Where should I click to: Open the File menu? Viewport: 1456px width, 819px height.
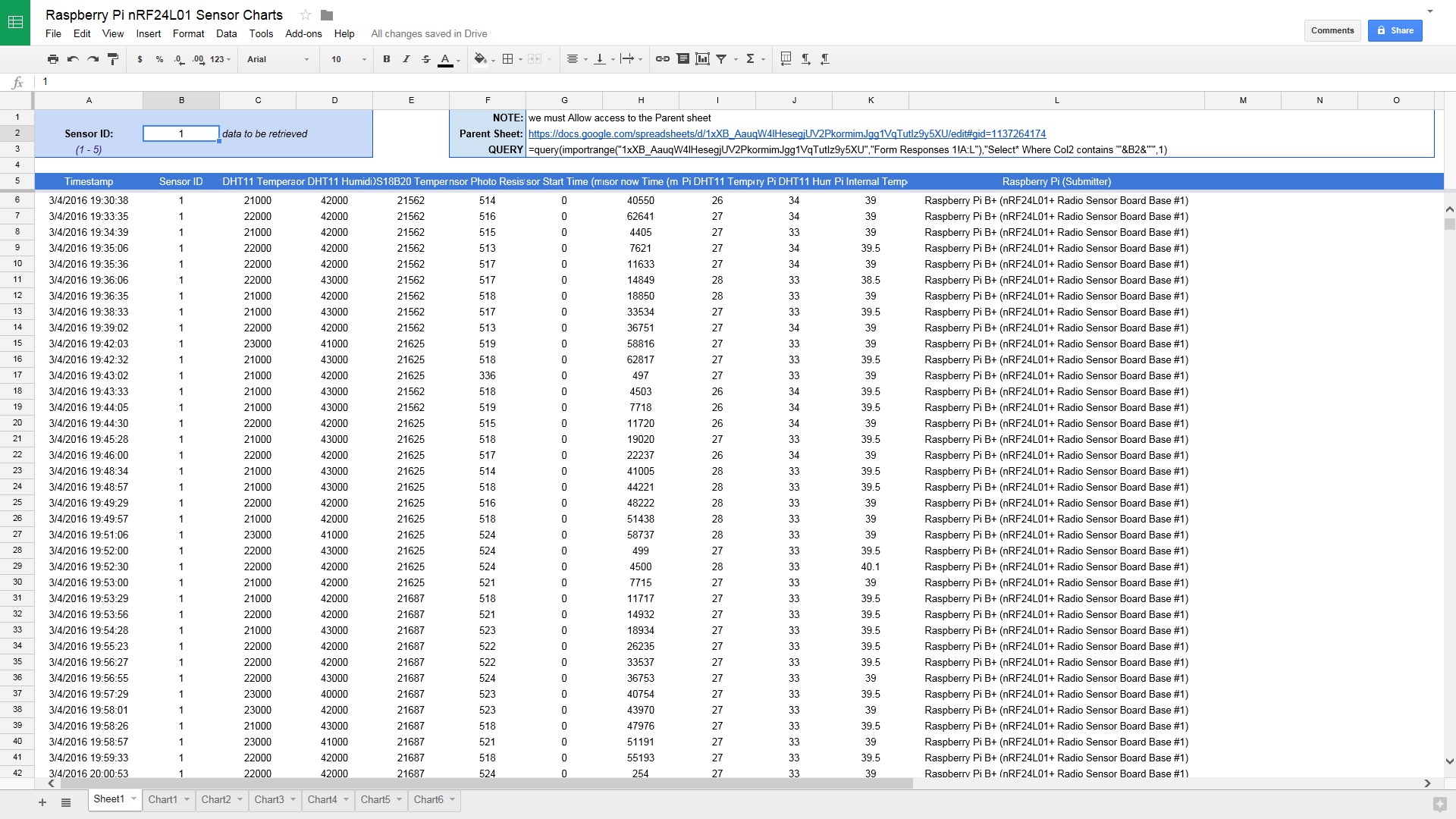click(53, 33)
